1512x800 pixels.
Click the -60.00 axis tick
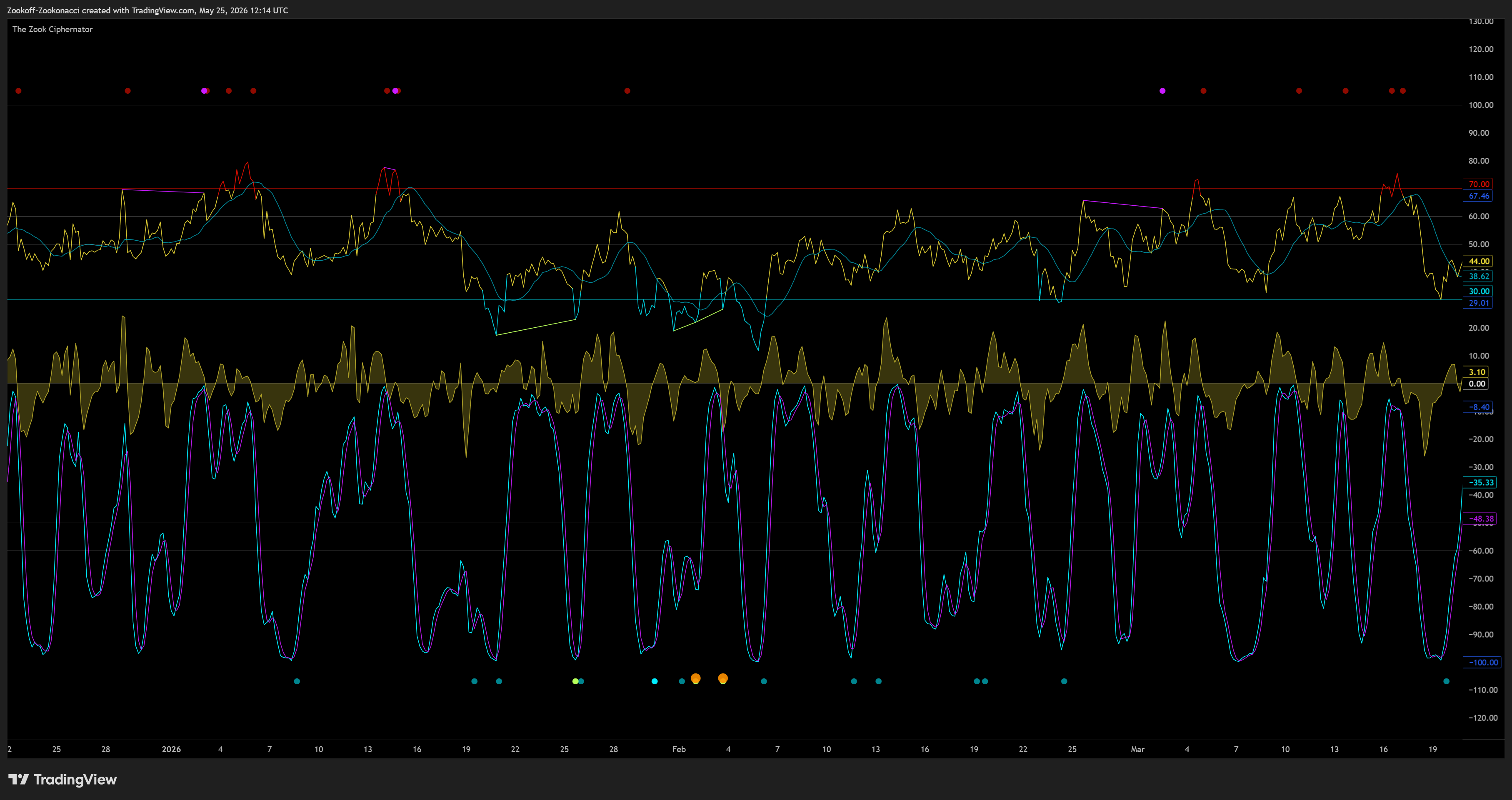click(x=1480, y=551)
